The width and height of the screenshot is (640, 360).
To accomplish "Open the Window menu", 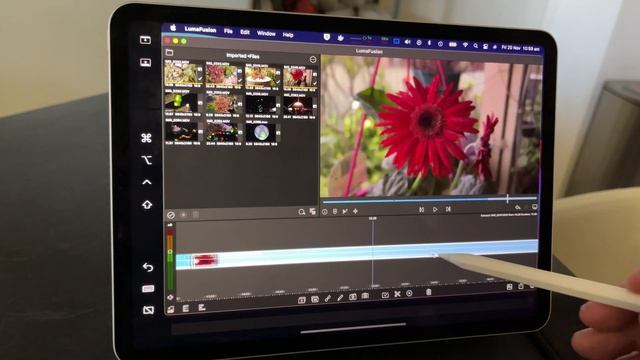I will (x=266, y=33).
